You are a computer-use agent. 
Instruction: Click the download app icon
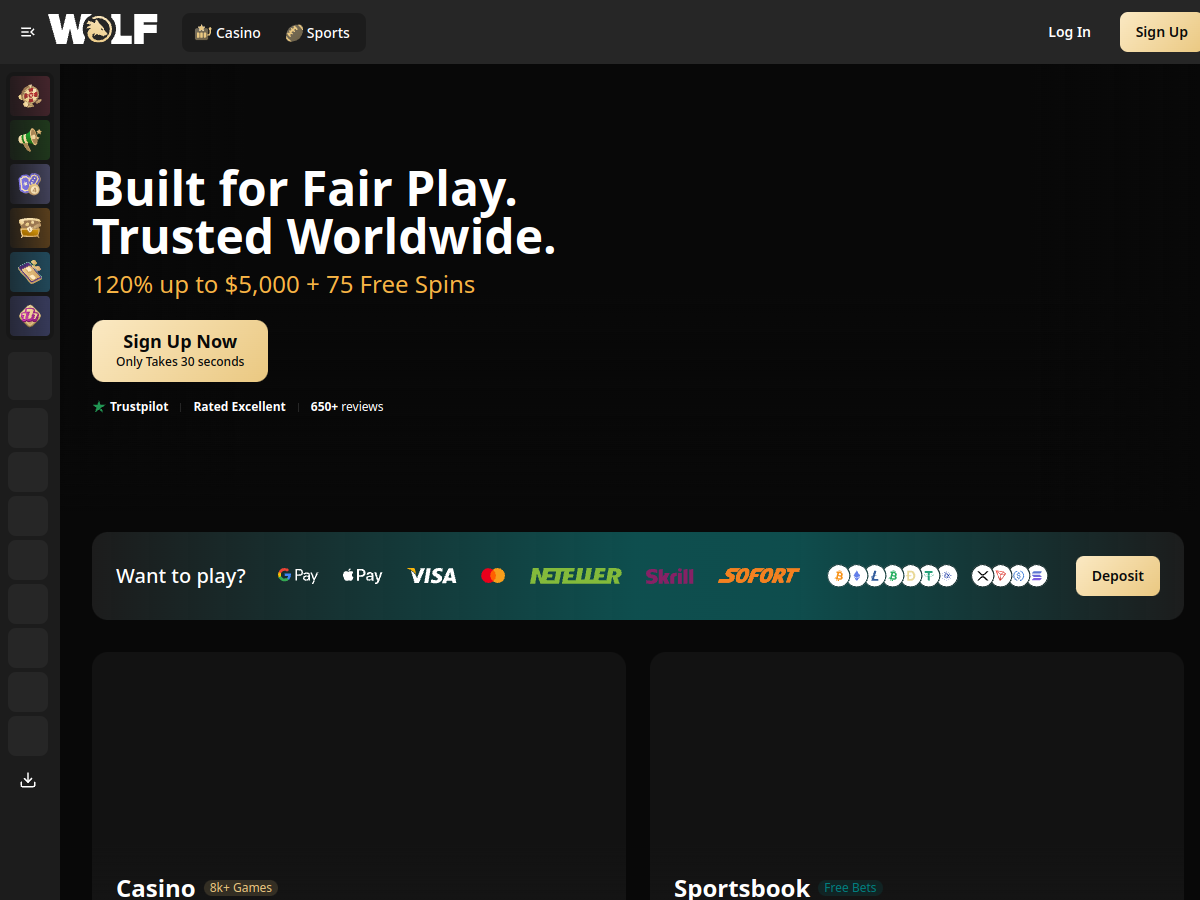coord(28,780)
